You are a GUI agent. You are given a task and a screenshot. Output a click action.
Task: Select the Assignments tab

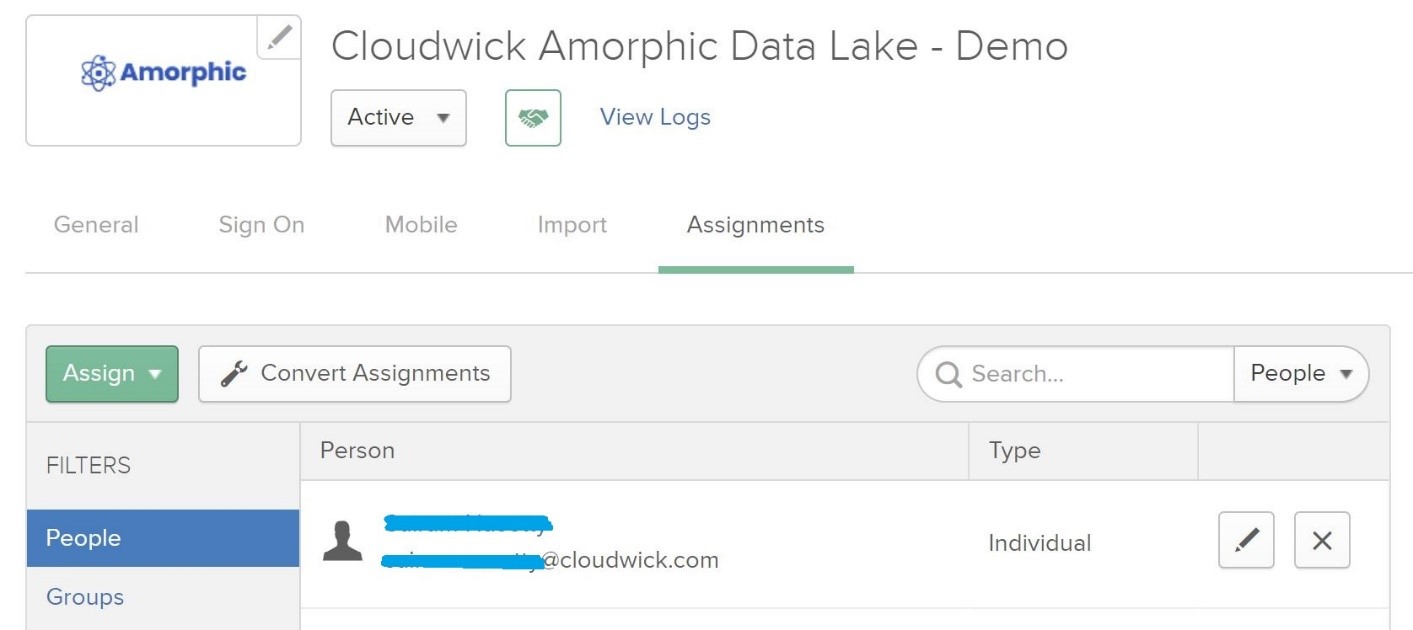[x=755, y=225]
